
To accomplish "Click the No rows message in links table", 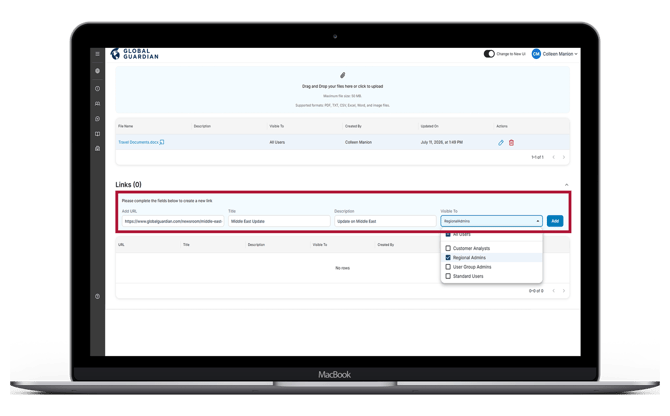I will coord(342,268).
